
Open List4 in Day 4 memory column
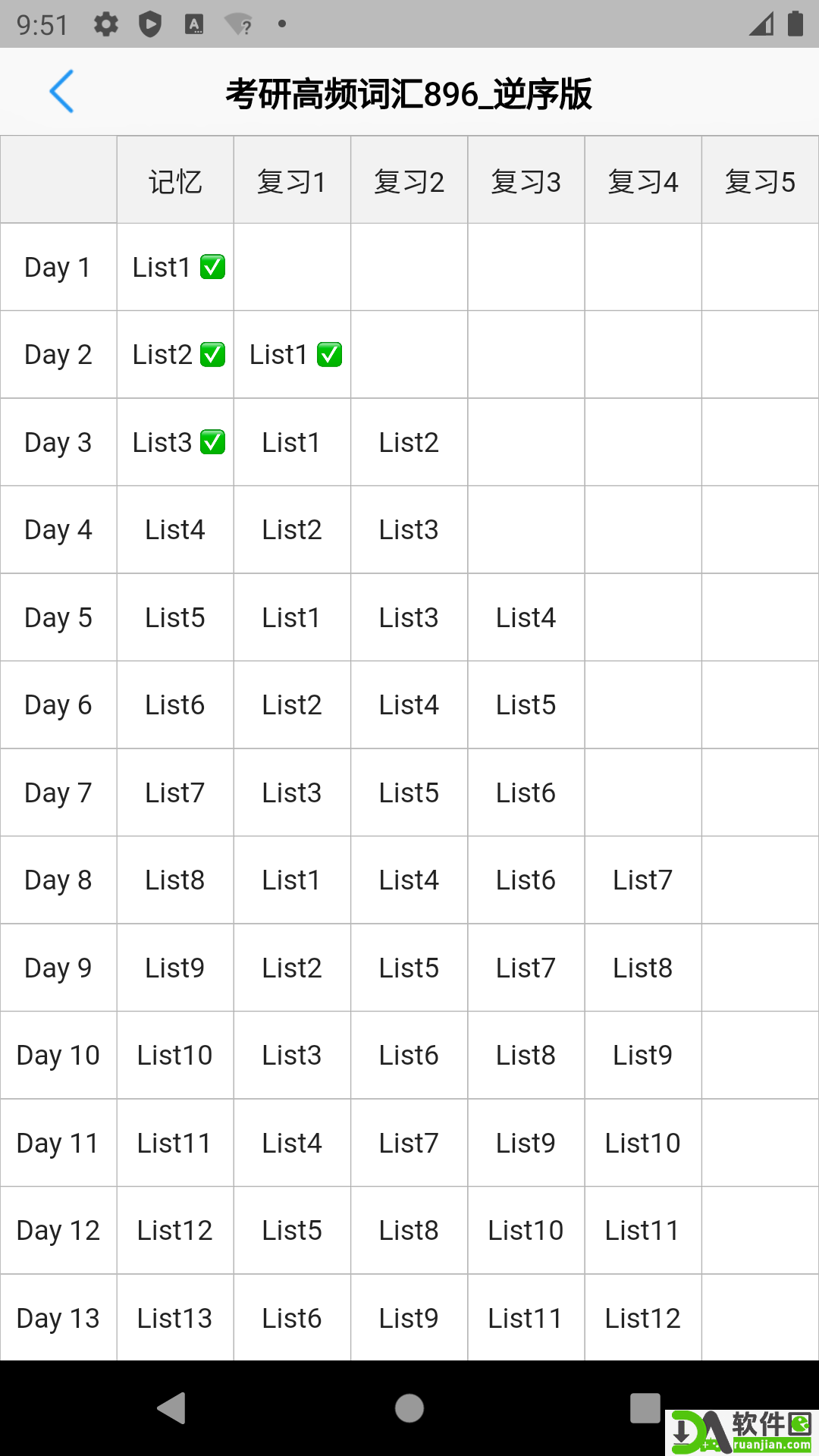tap(175, 529)
